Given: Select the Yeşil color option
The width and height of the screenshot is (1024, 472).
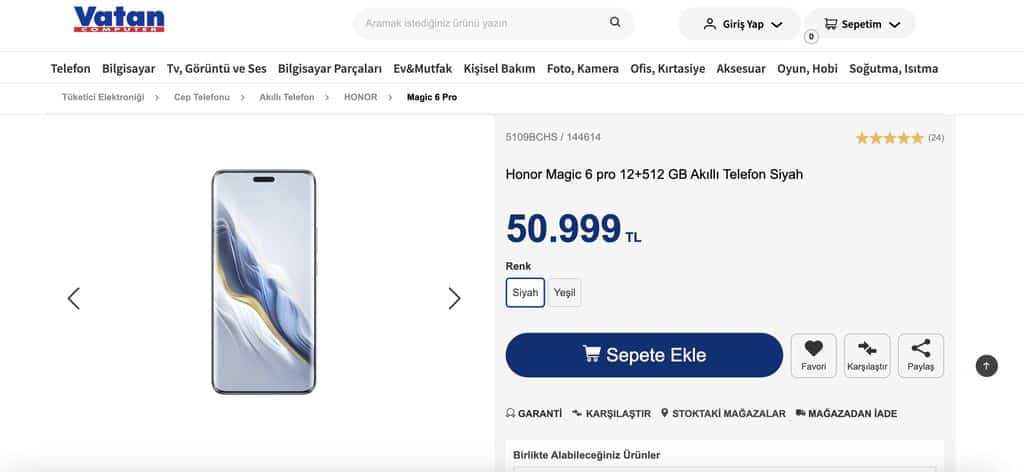Looking at the screenshot, I should click(564, 293).
